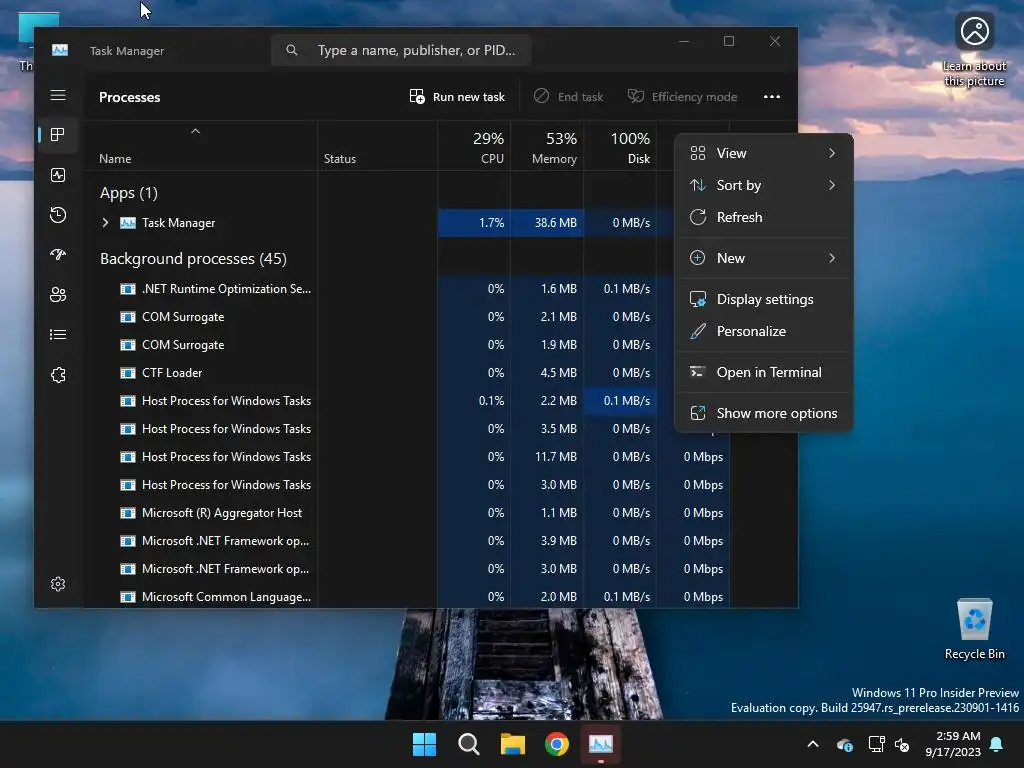Select Host Process for Windows Tasks using 11.7 MB
Viewport: 1024px width, 768px height.
[406, 456]
